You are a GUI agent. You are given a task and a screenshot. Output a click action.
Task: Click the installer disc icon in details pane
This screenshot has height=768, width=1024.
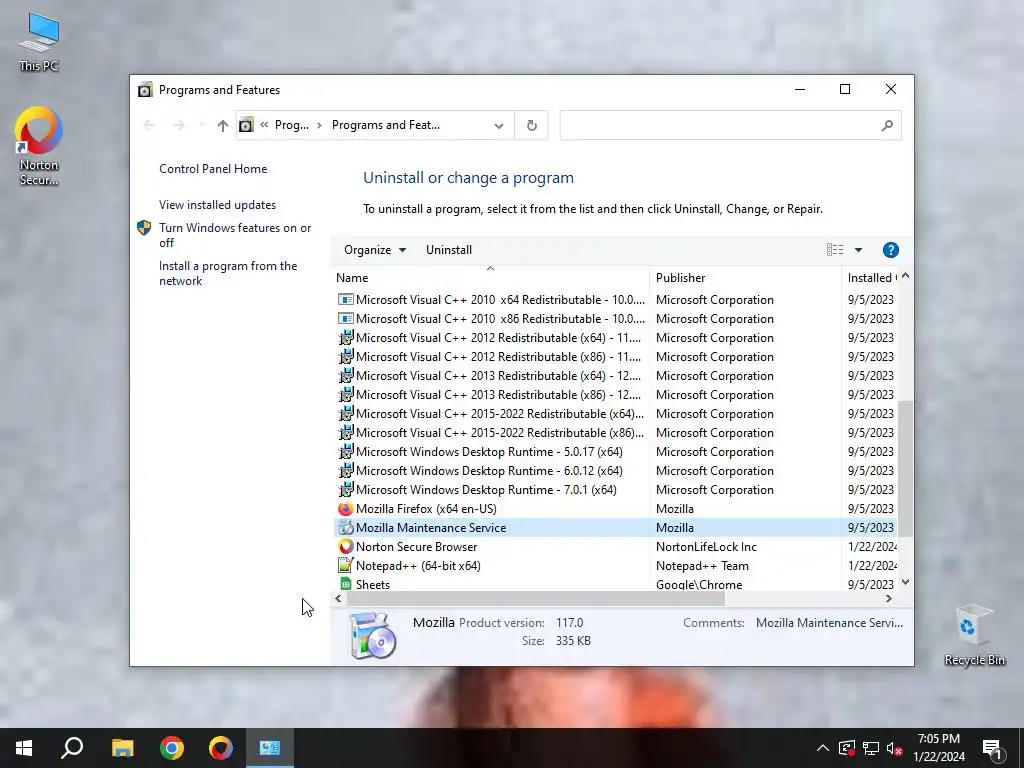tap(373, 635)
